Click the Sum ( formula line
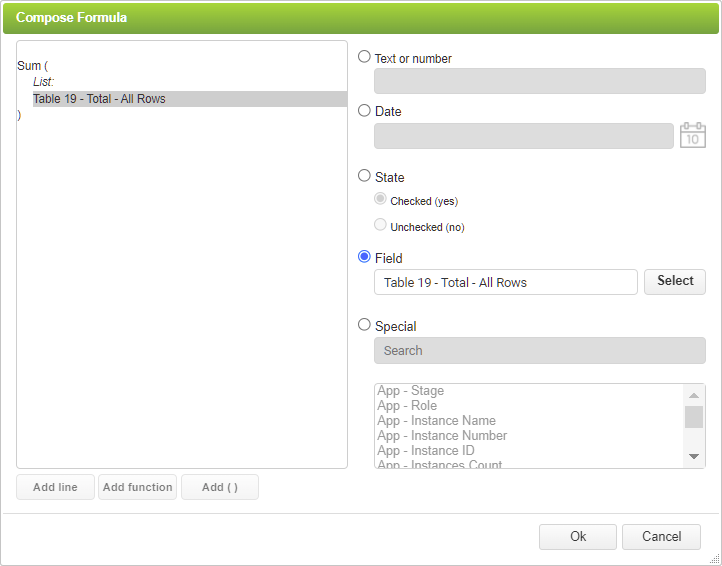 pos(32,66)
